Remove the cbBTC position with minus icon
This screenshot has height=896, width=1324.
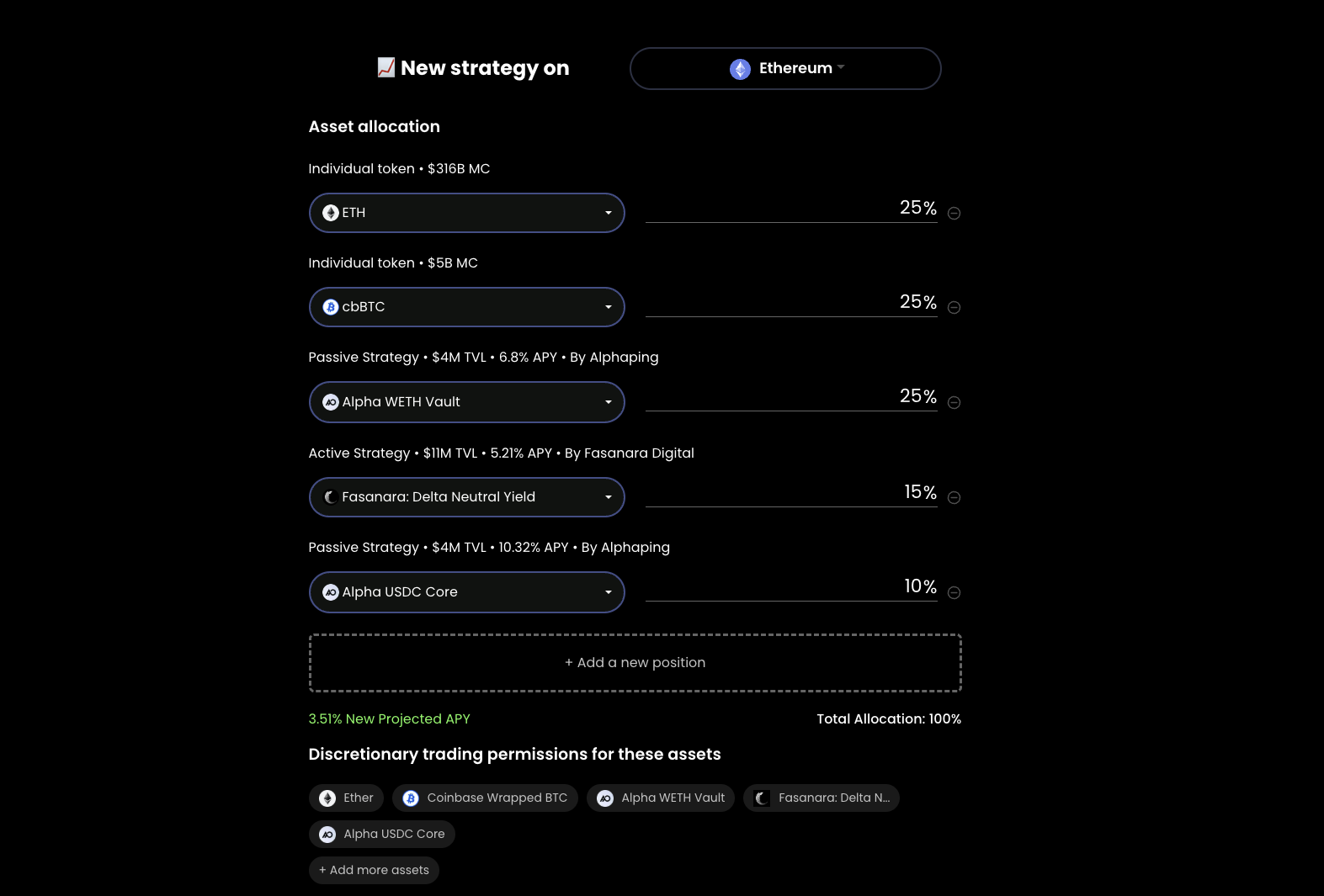(x=954, y=307)
